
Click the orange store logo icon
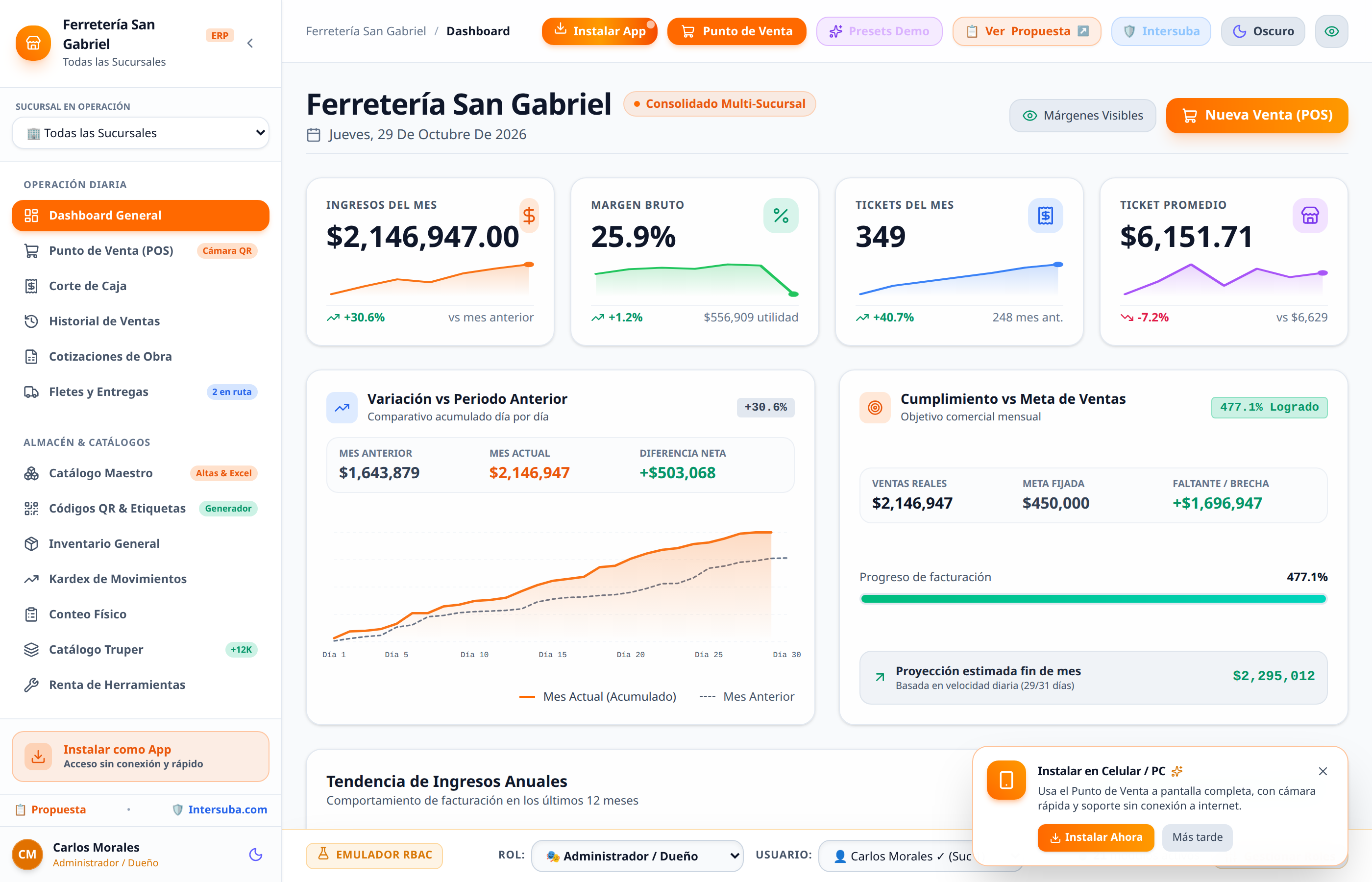click(x=33, y=43)
